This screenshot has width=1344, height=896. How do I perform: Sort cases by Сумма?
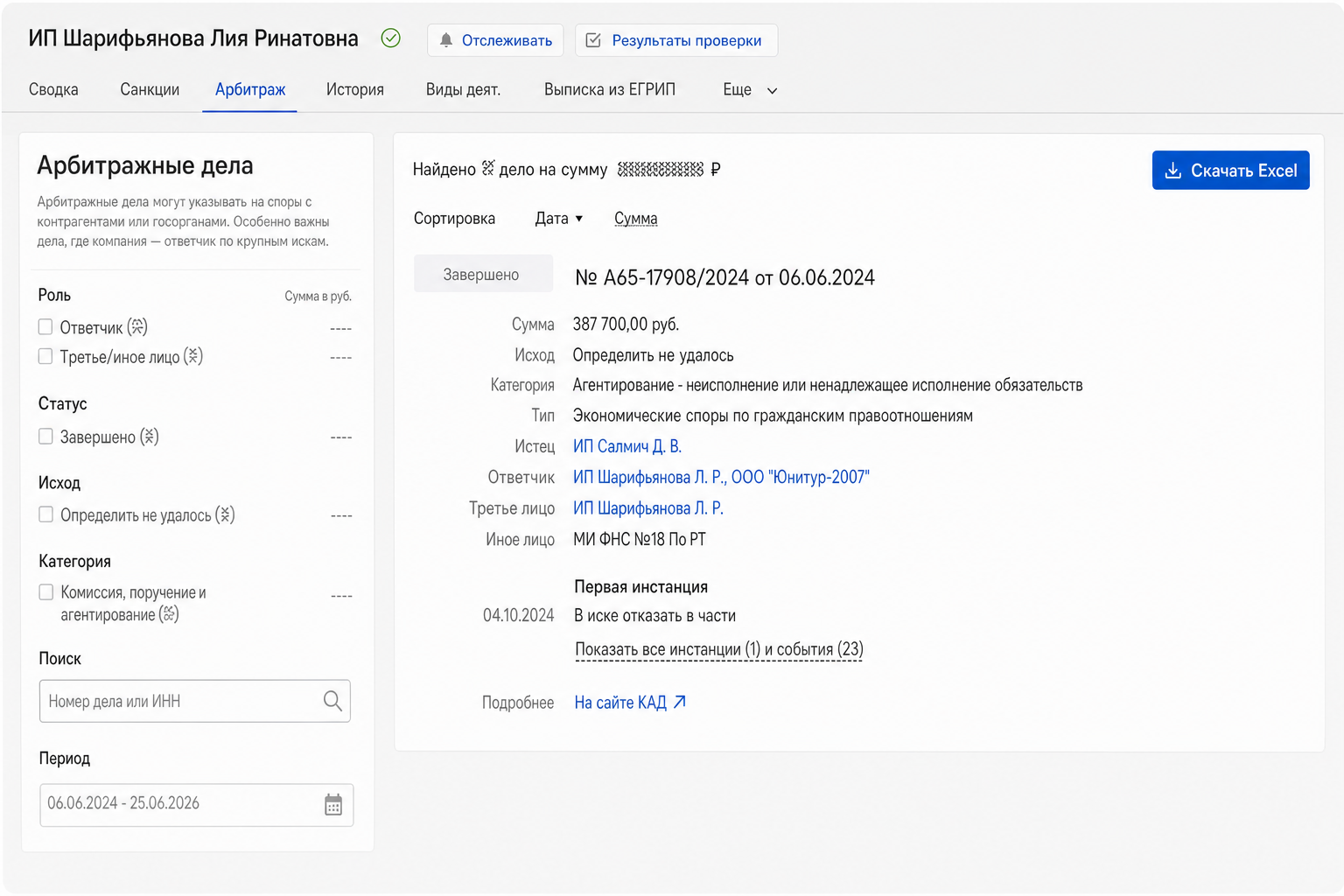[636, 219]
